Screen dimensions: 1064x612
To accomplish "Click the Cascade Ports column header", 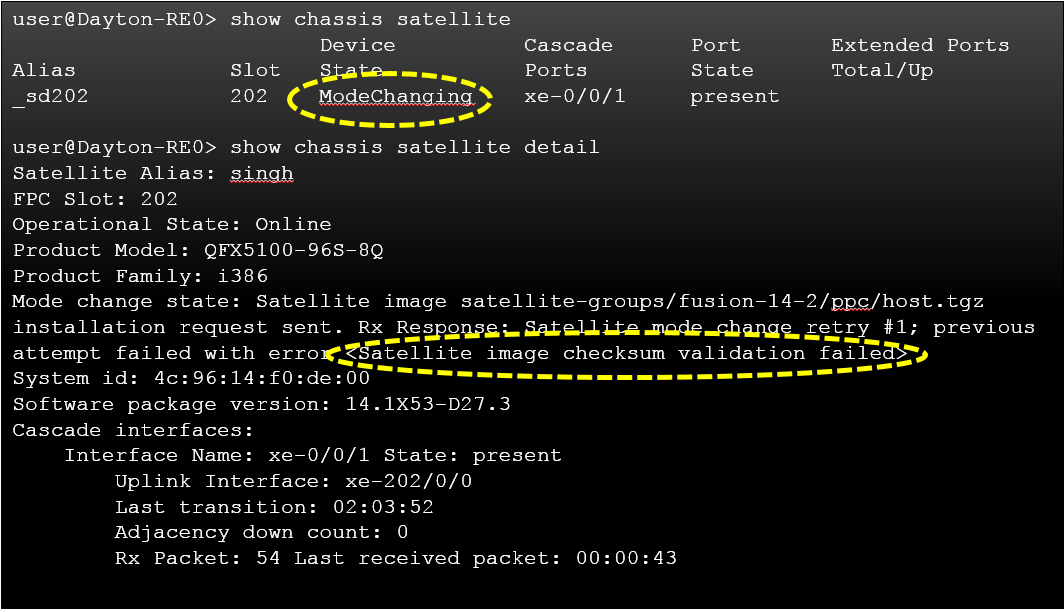I will pyautogui.click(x=568, y=58).
